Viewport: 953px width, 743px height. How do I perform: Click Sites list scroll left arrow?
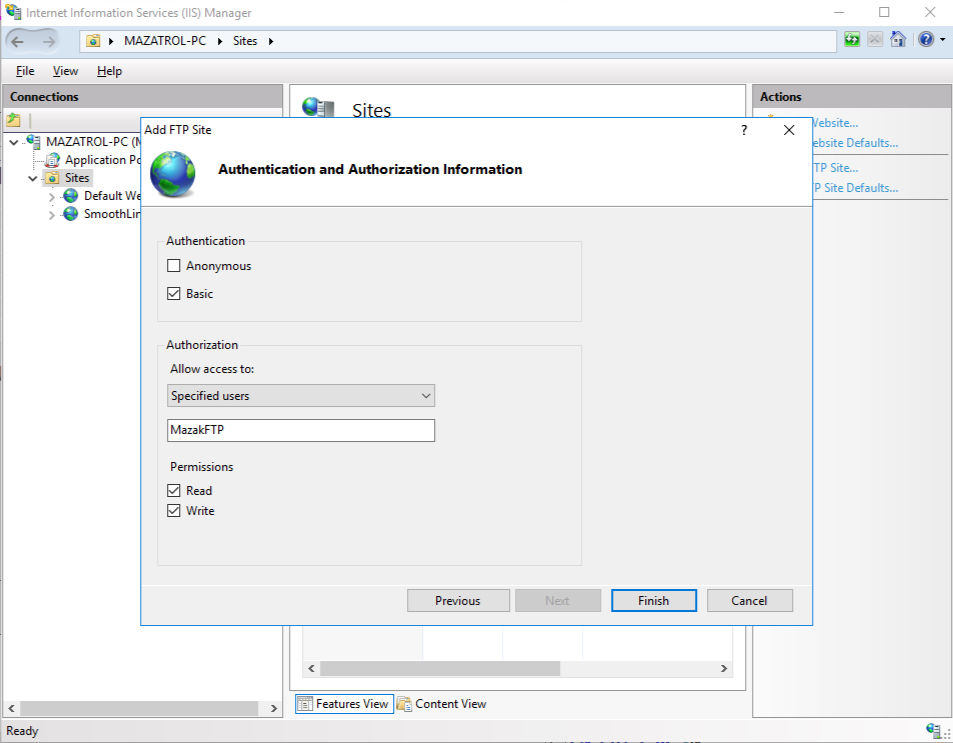(311, 668)
